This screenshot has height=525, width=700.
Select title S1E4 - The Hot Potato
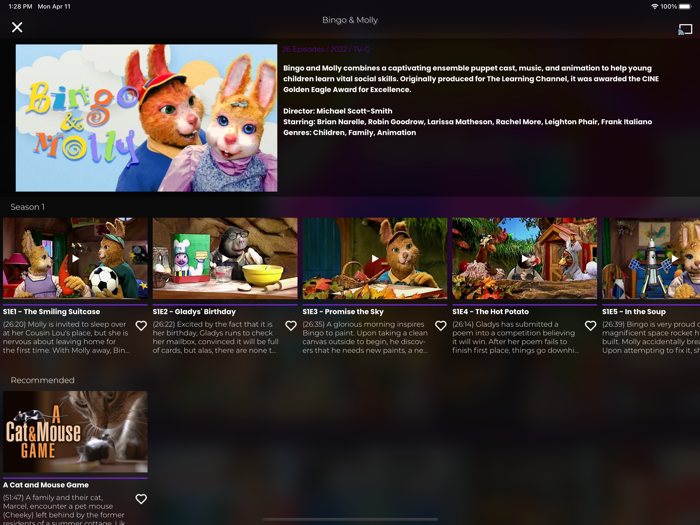pyautogui.click(x=490, y=312)
